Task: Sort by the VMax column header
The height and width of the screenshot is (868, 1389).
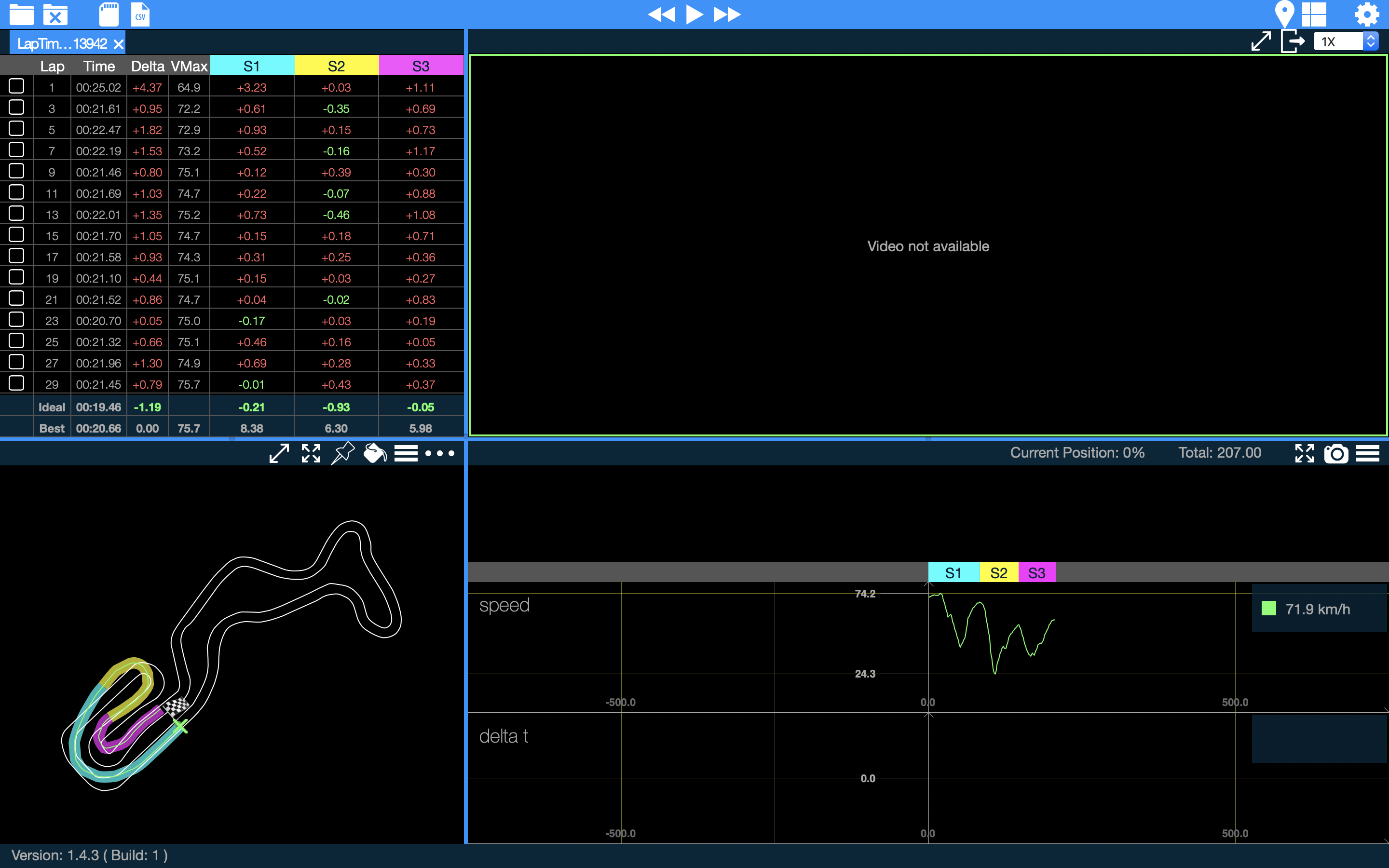Action: click(x=189, y=66)
